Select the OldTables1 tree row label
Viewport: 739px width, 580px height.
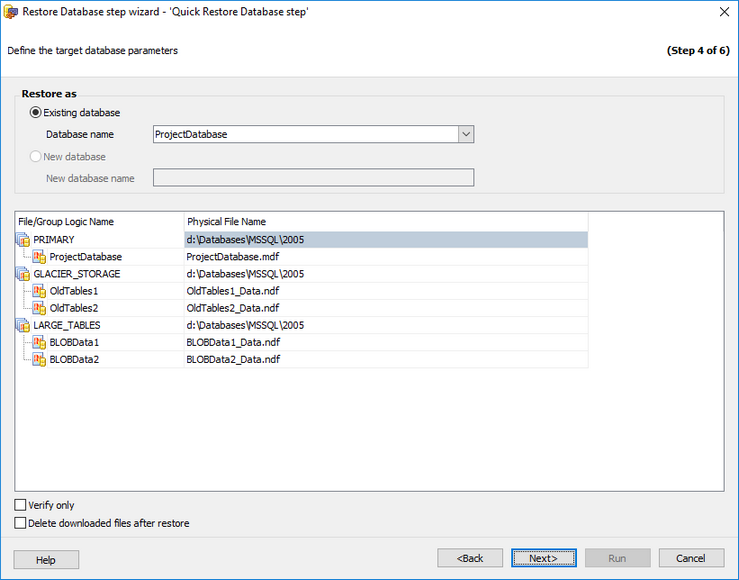point(74,291)
